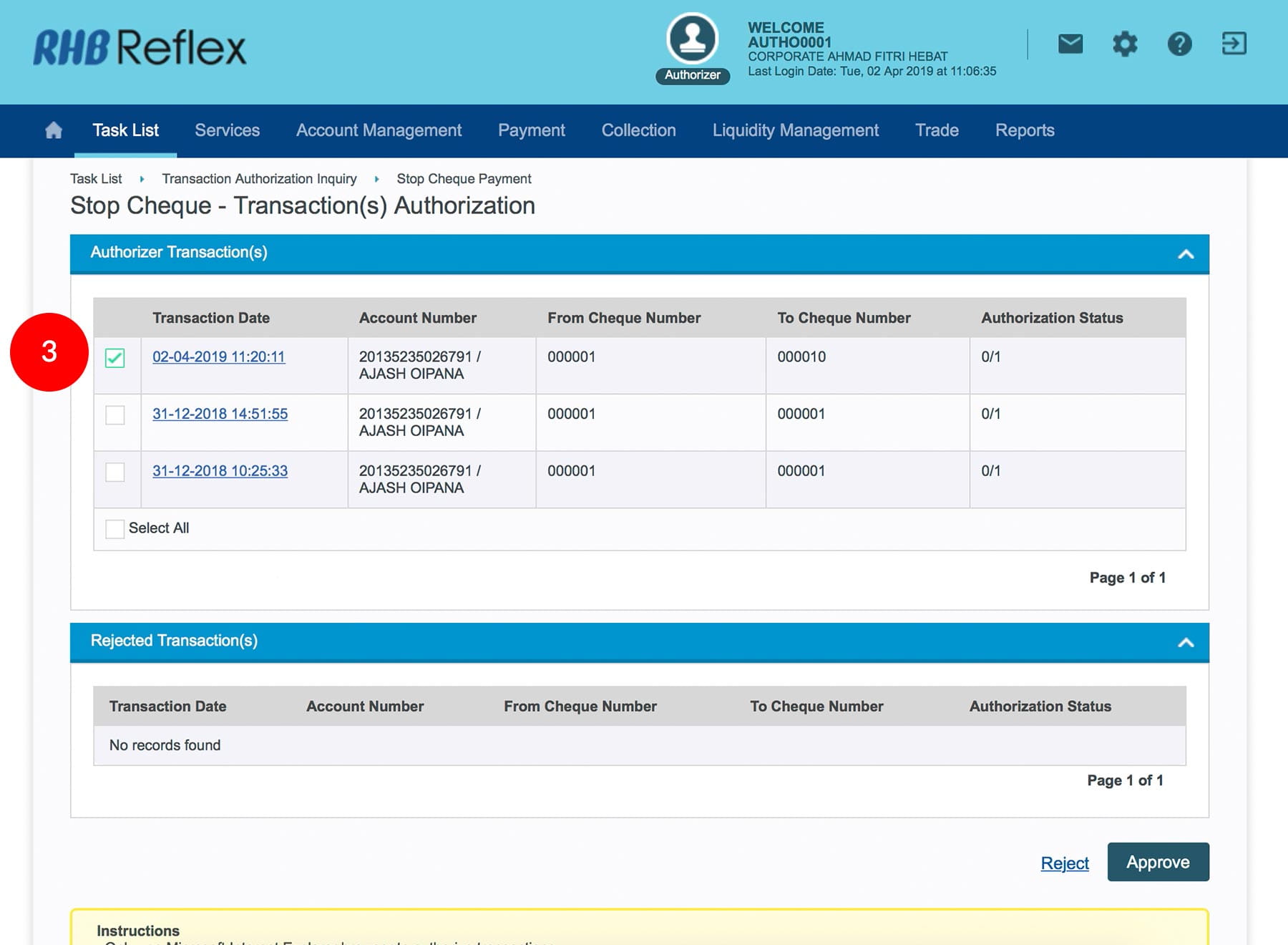Go to the Reports menu
This screenshot has width=1288, height=945.
(1024, 130)
